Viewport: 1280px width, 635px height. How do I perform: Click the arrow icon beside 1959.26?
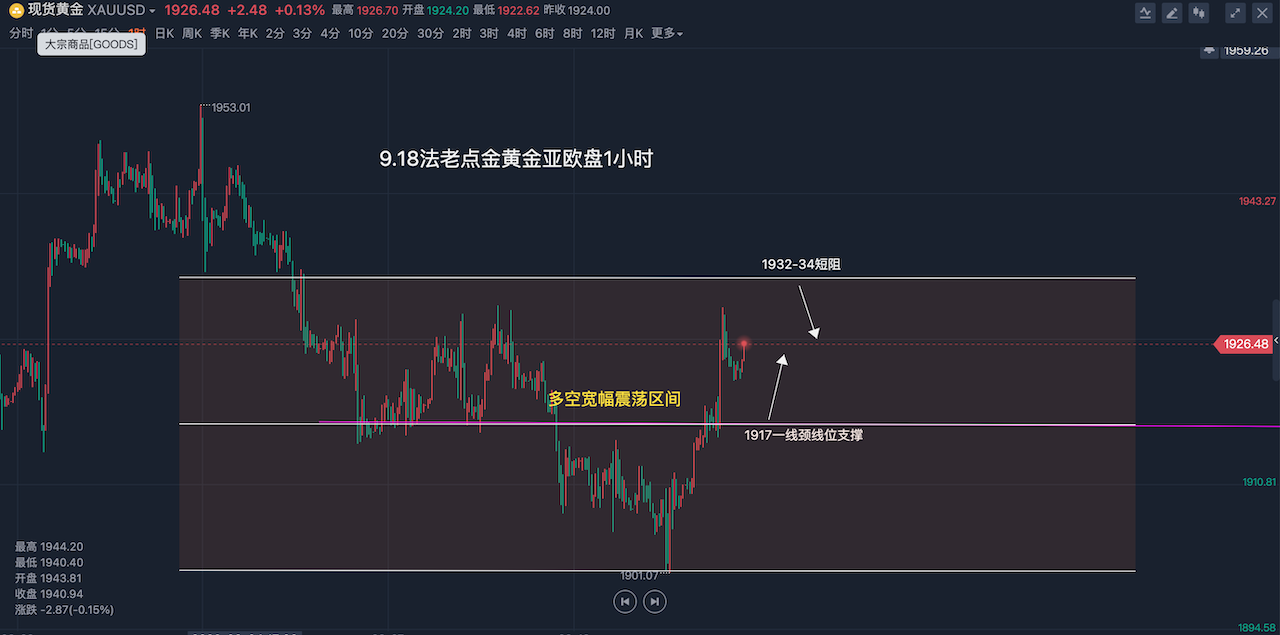pyautogui.click(x=1210, y=50)
